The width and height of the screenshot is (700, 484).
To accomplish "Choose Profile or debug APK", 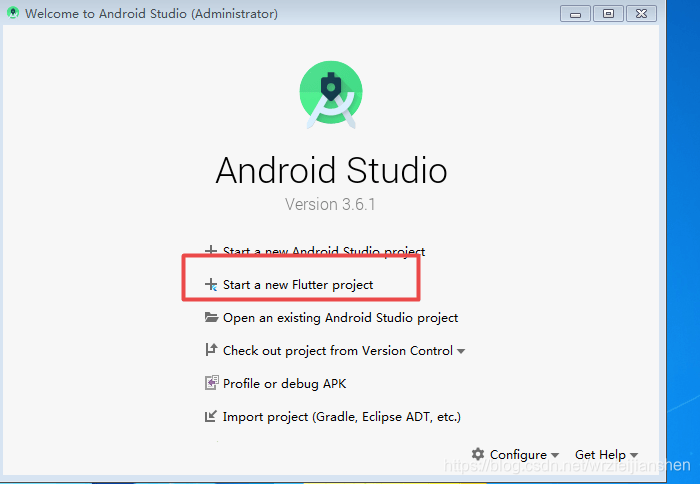I will (284, 384).
